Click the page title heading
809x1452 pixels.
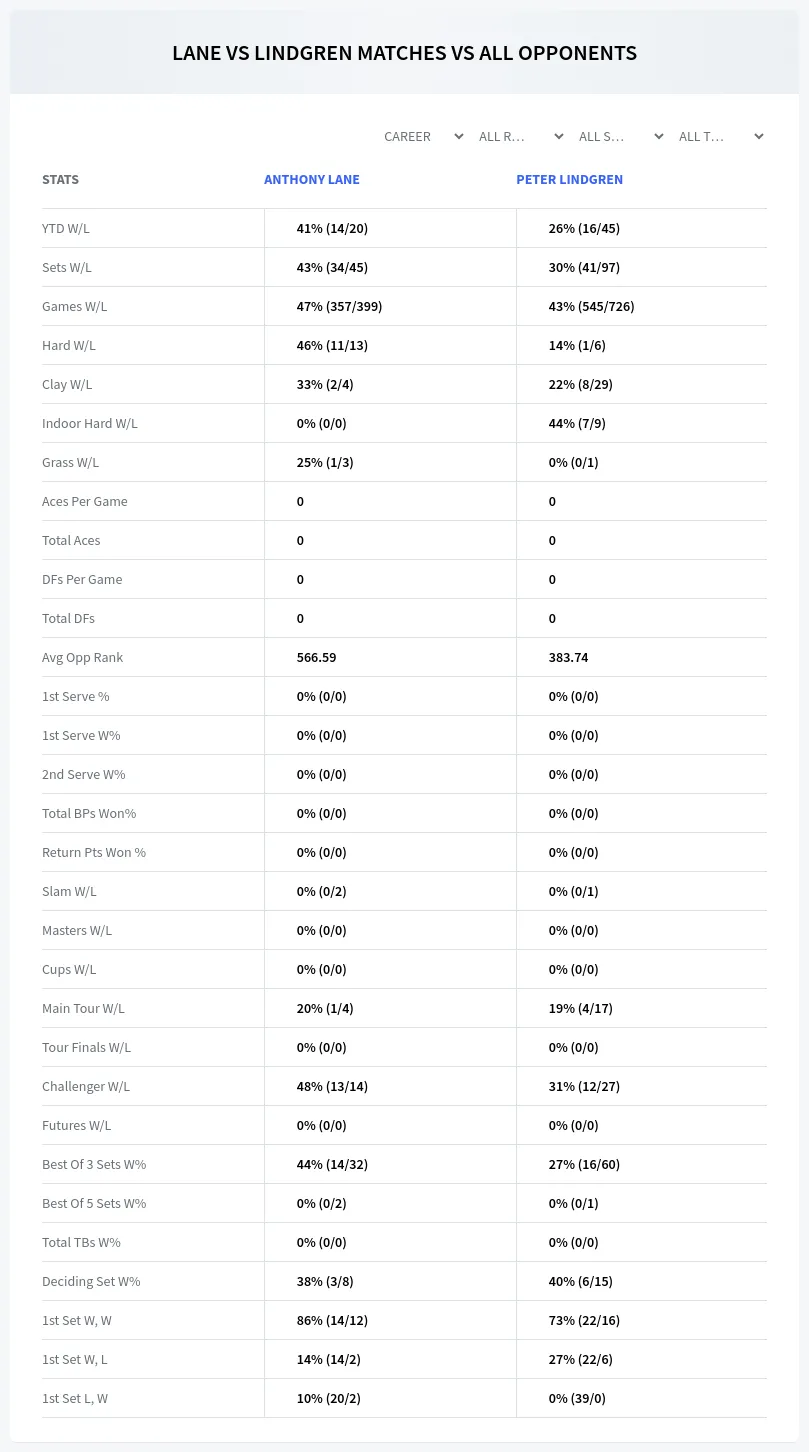point(404,54)
